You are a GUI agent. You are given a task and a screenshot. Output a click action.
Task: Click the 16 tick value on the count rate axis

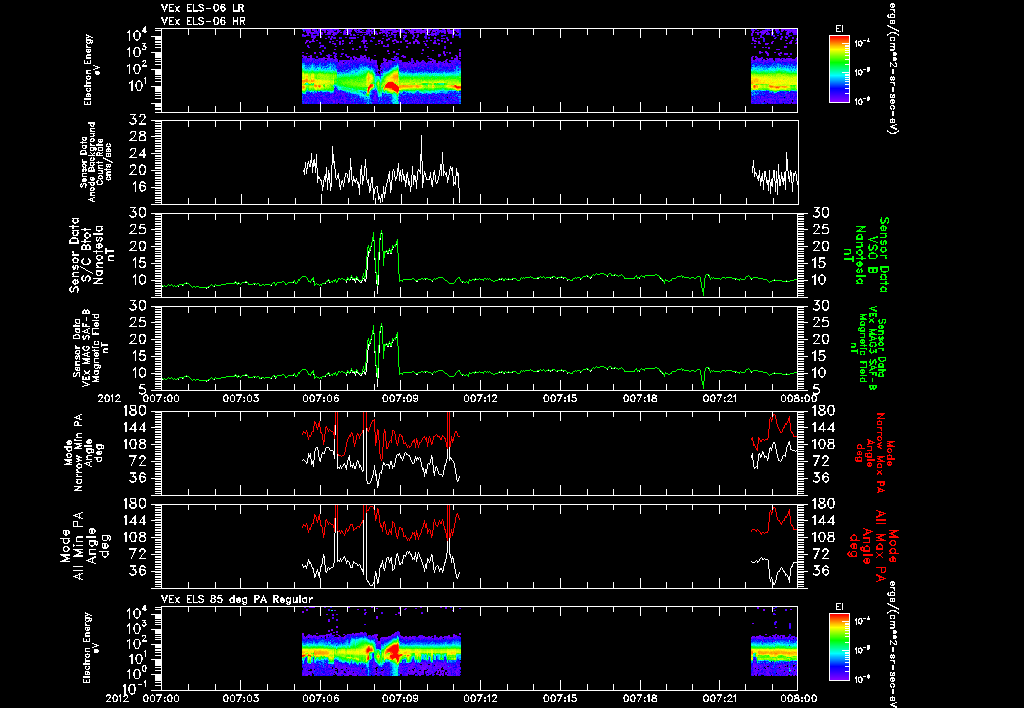137,187
